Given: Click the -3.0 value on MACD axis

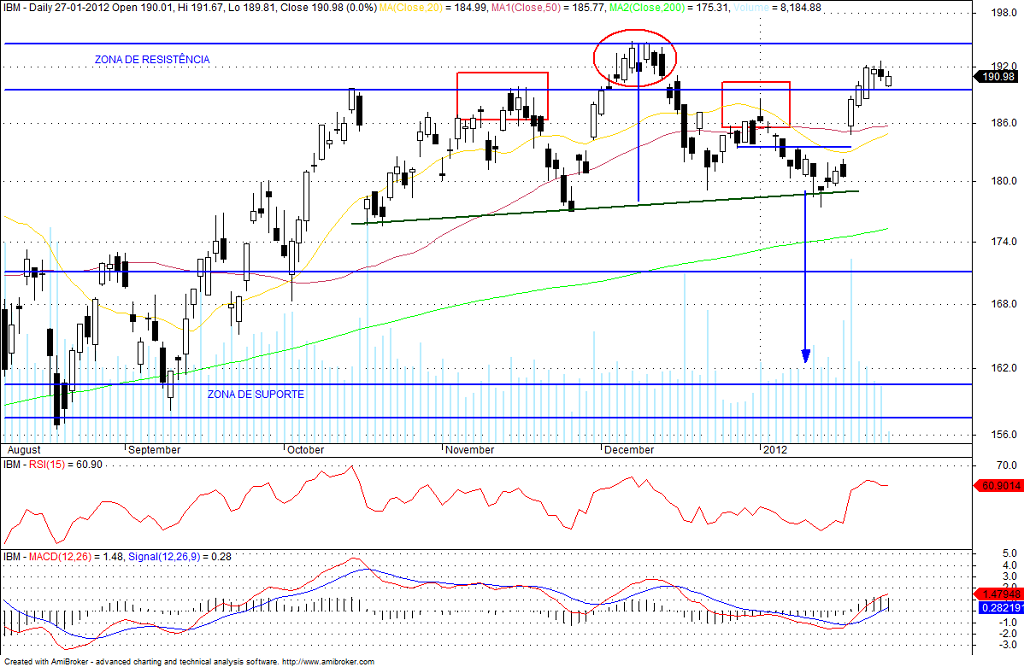Looking at the screenshot, I should tap(1008, 645).
